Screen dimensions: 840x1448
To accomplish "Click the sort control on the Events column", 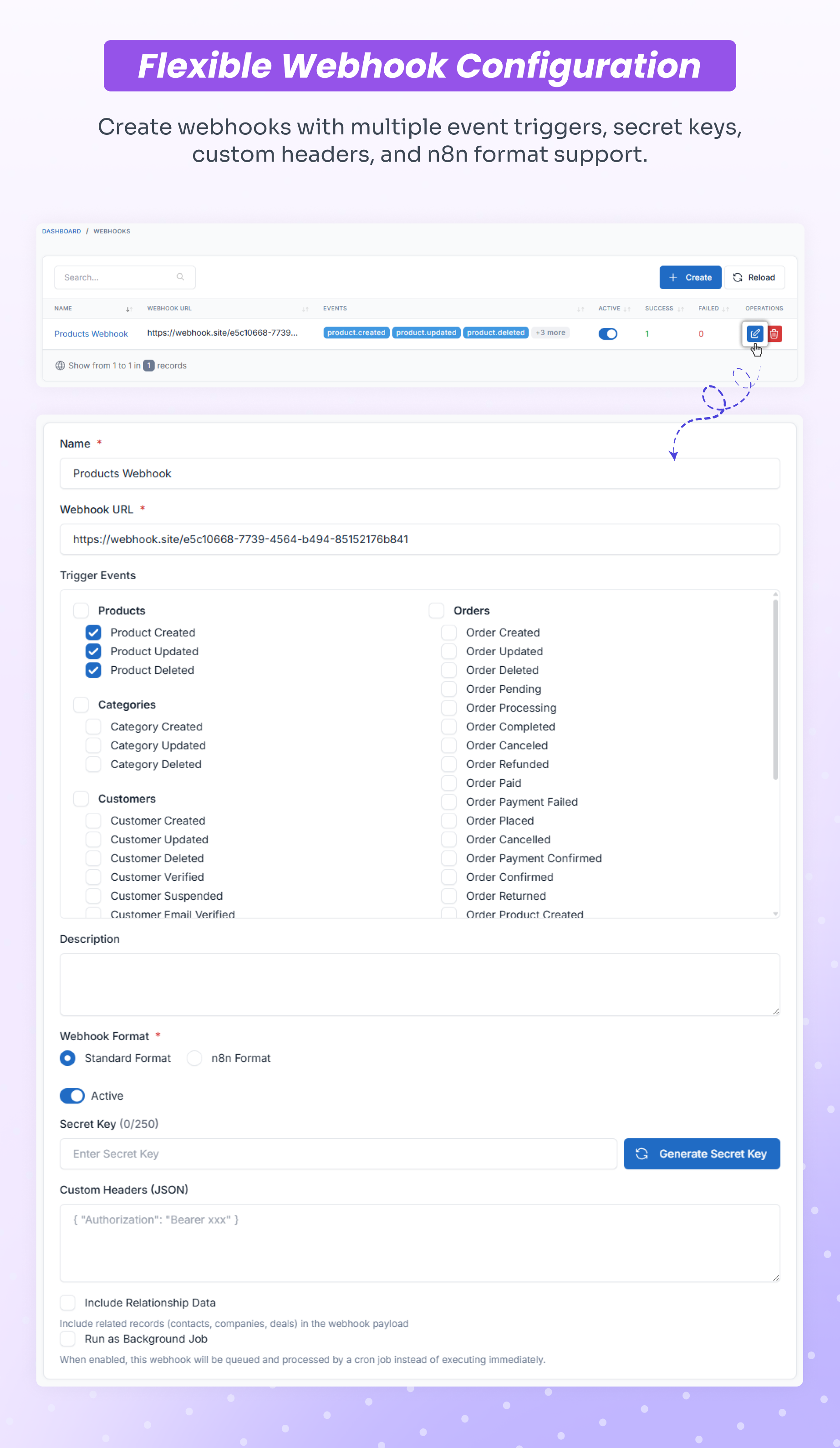I will click(581, 309).
